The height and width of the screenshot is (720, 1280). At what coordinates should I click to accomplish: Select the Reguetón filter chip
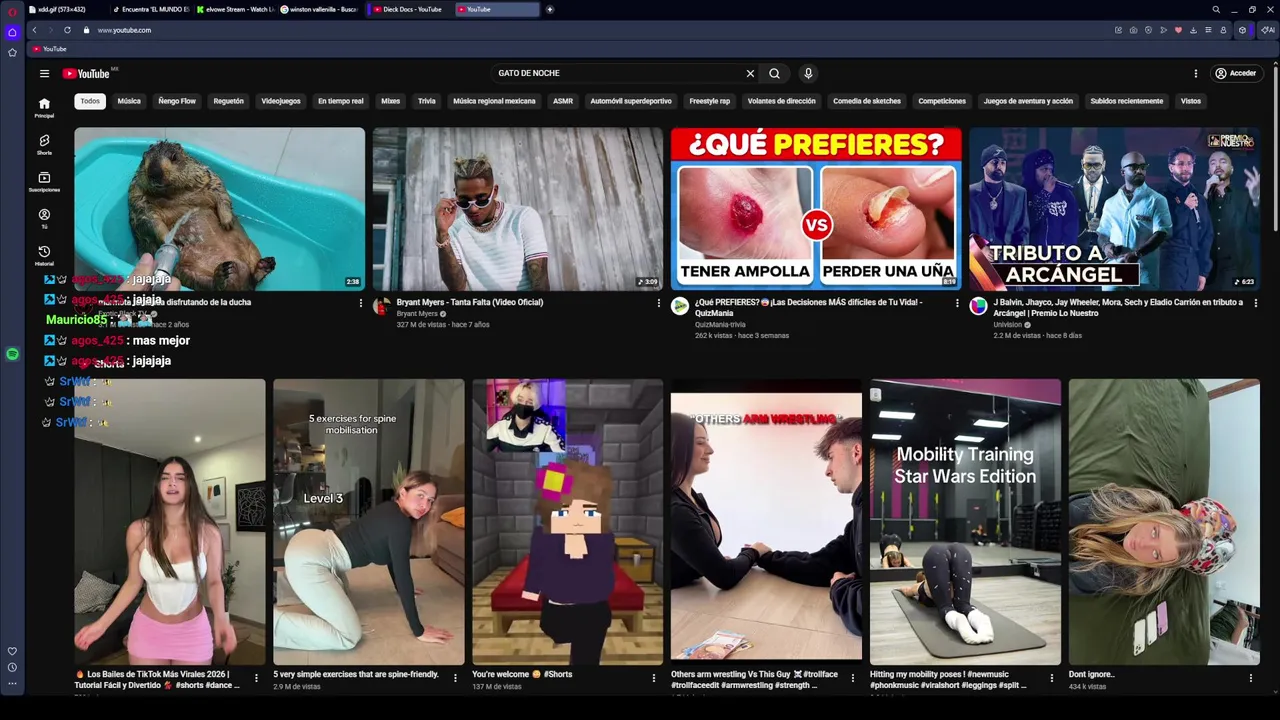click(228, 101)
